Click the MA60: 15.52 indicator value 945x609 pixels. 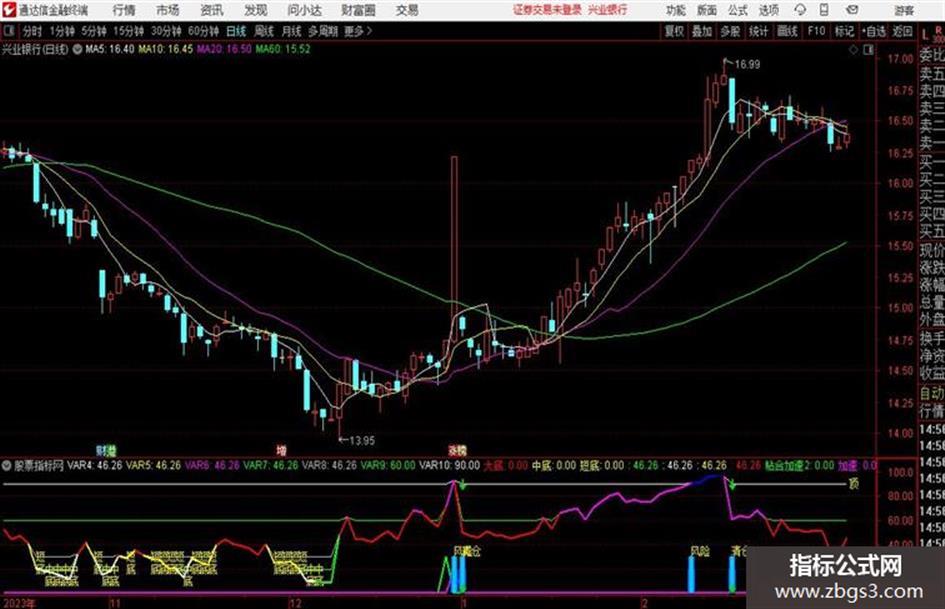point(283,49)
